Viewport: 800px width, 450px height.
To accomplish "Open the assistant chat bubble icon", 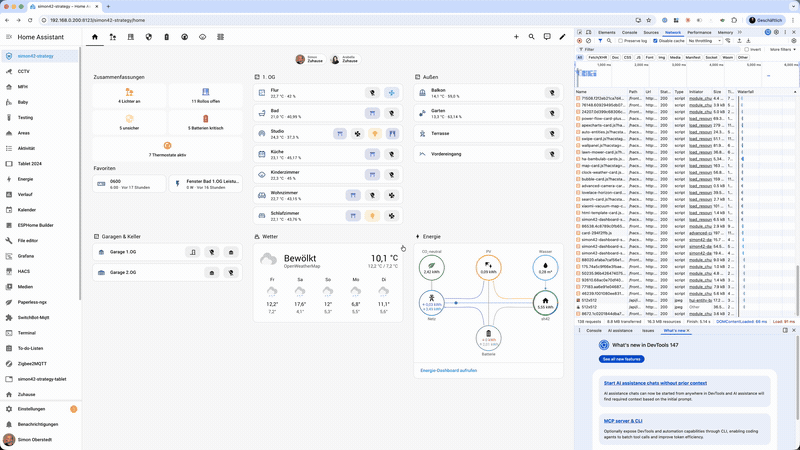I will pyautogui.click(x=547, y=37).
